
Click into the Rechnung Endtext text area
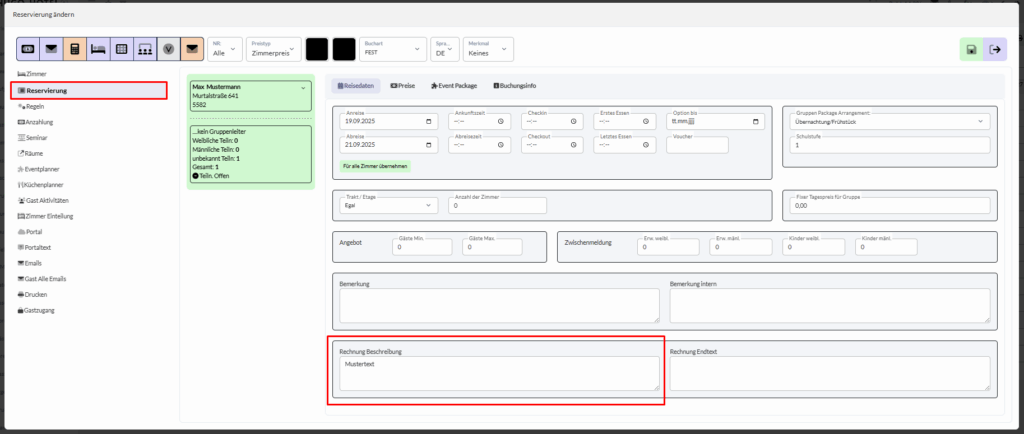829,374
